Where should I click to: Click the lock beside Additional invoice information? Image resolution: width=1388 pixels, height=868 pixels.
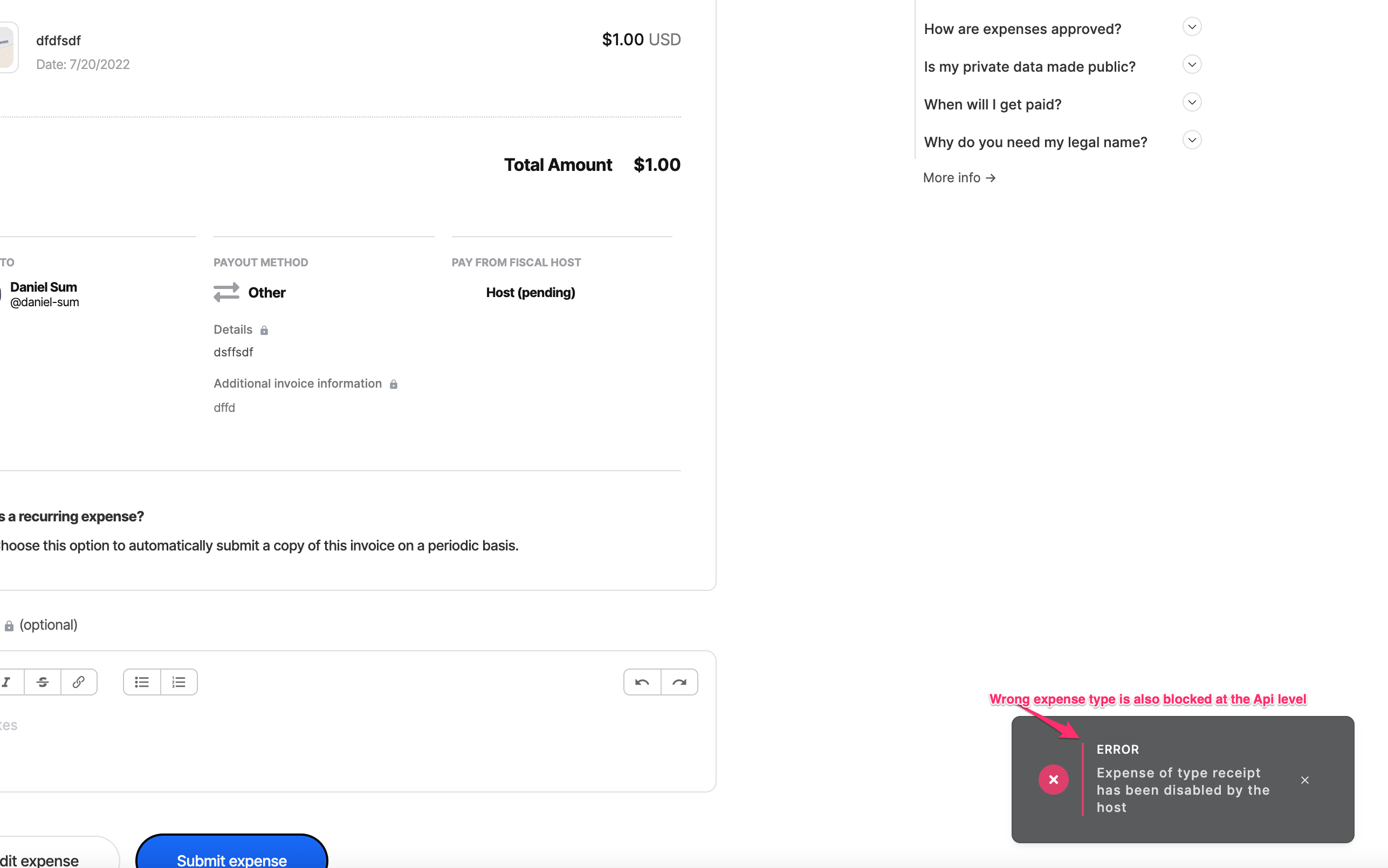[x=394, y=383]
